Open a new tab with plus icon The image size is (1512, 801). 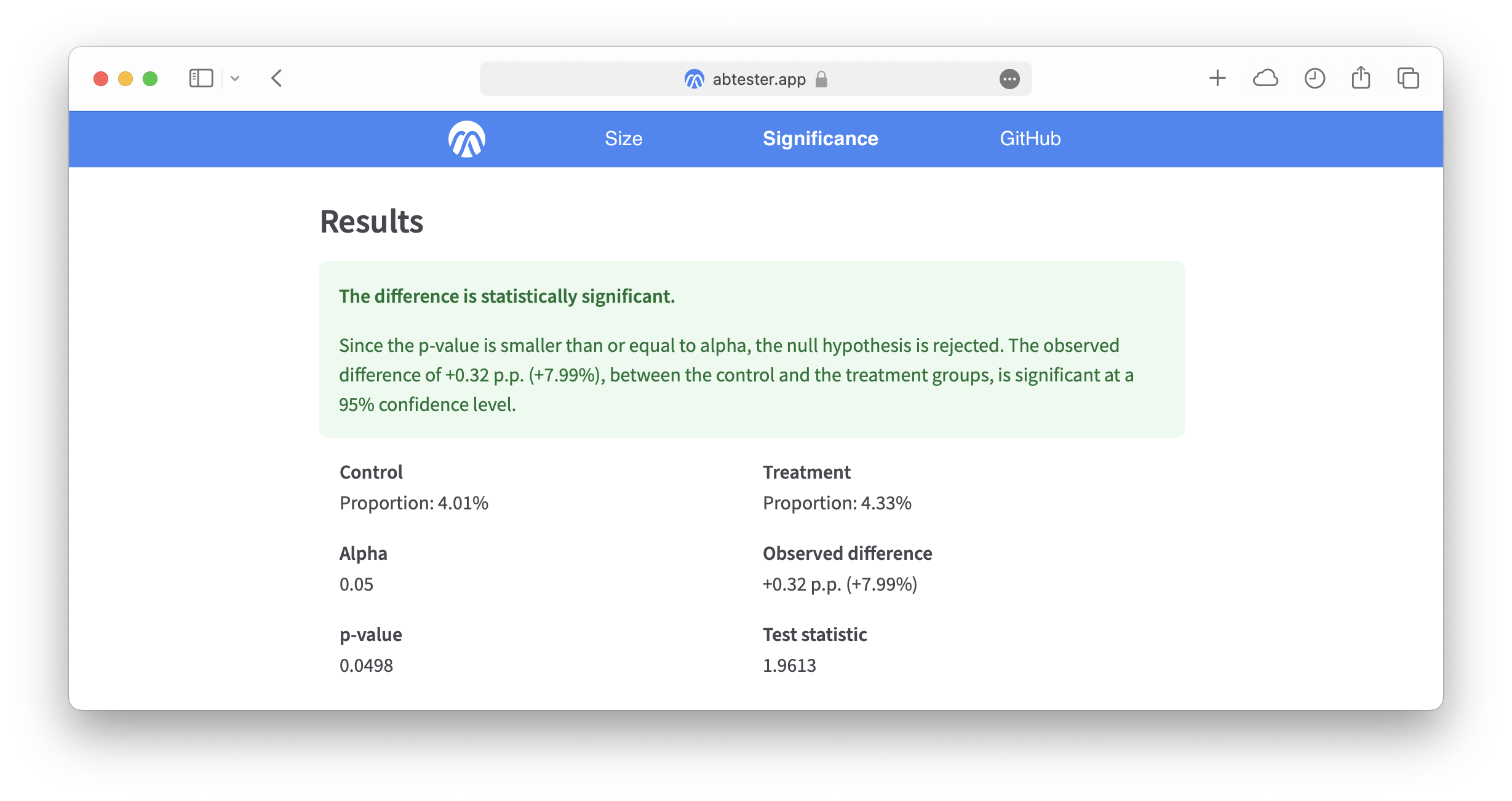click(1217, 79)
